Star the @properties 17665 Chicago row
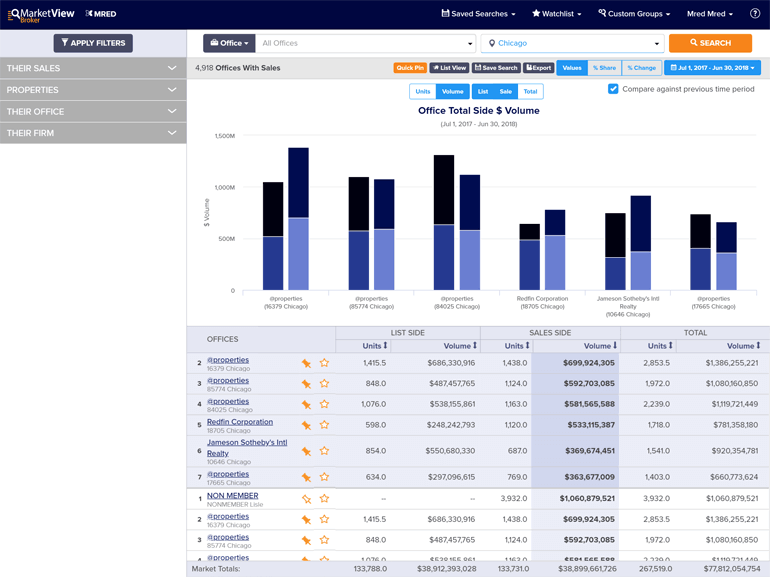 point(324,477)
